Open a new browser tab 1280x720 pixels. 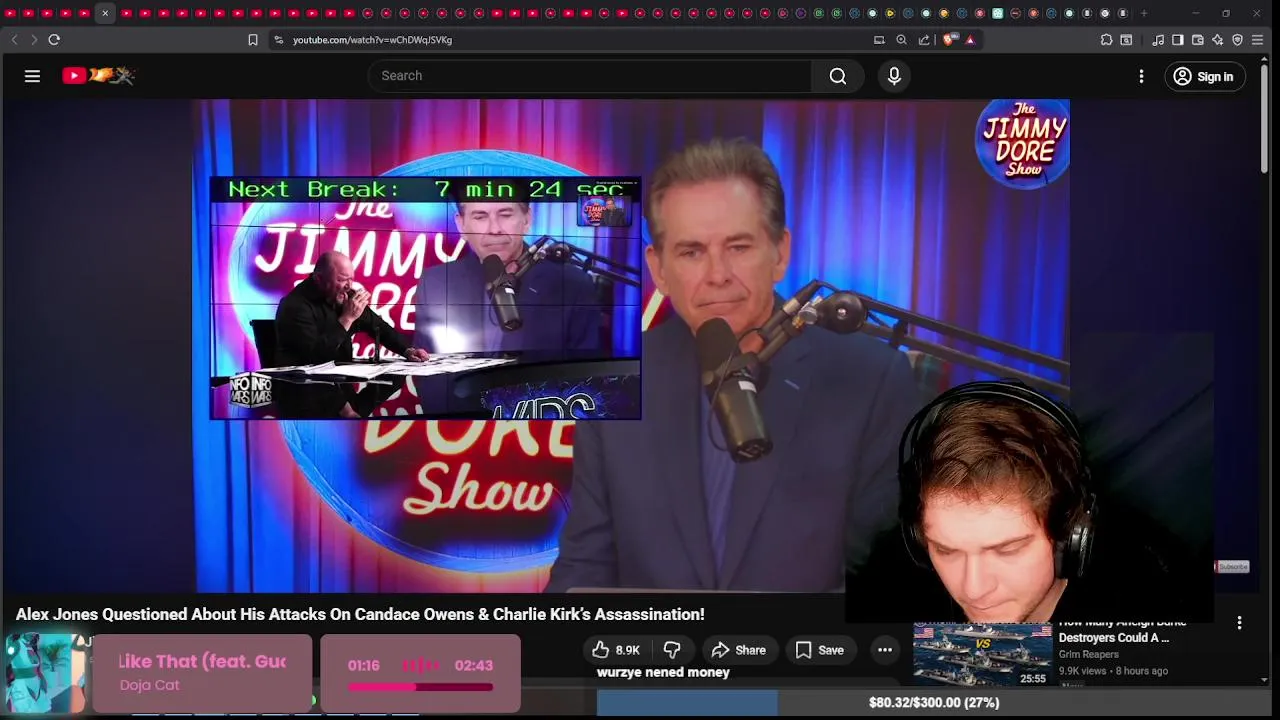point(1144,13)
